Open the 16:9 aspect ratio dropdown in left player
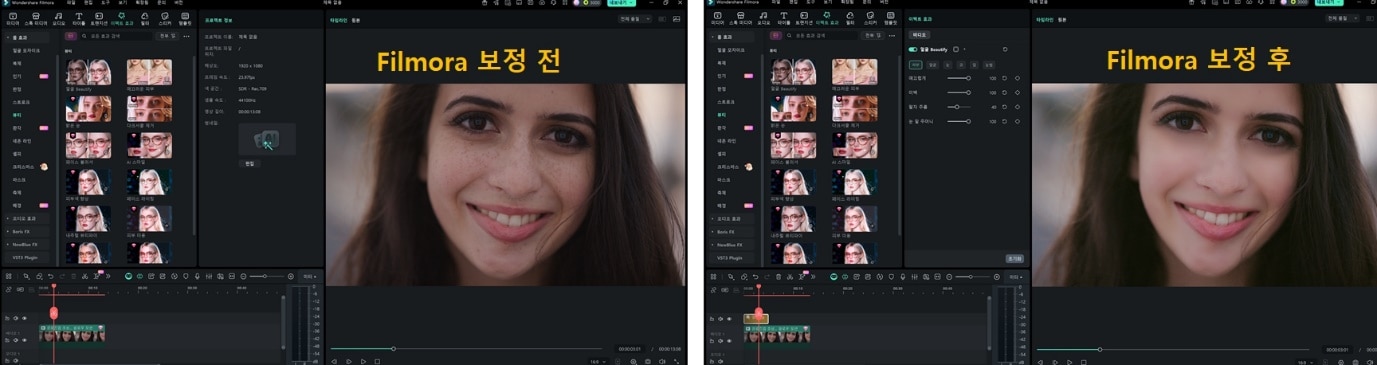Screen dimensions: 1377x365 (x=598, y=361)
